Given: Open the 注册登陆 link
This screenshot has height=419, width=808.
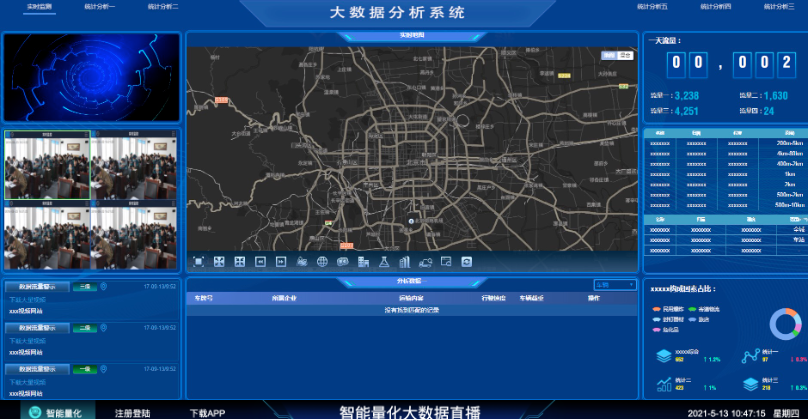Looking at the screenshot, I should [x=132, y=413].
